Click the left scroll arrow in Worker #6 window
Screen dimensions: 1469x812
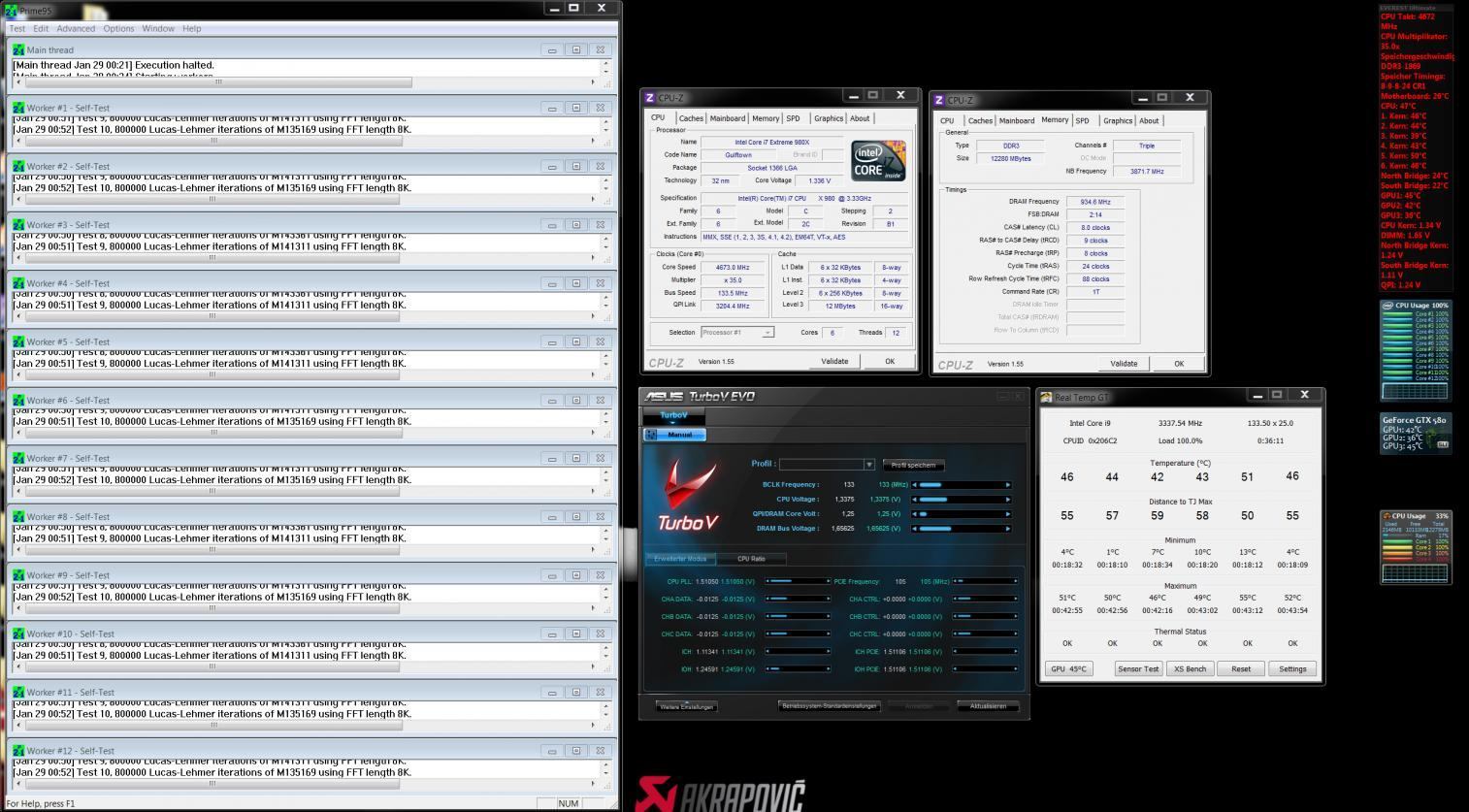coord(18,433)
